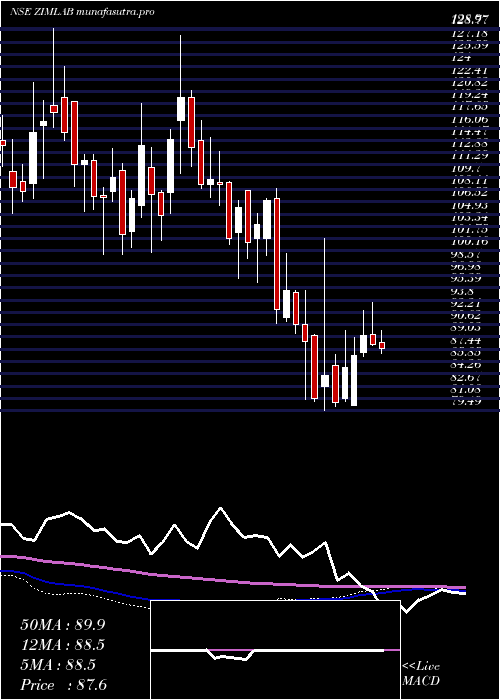Click the 116.06 price axis label
The image size is (500, 700).
click(470, 120)
